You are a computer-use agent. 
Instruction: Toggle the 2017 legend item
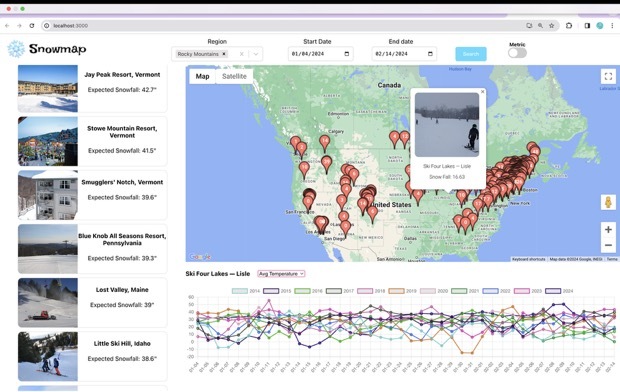click(x=340, y=291)
